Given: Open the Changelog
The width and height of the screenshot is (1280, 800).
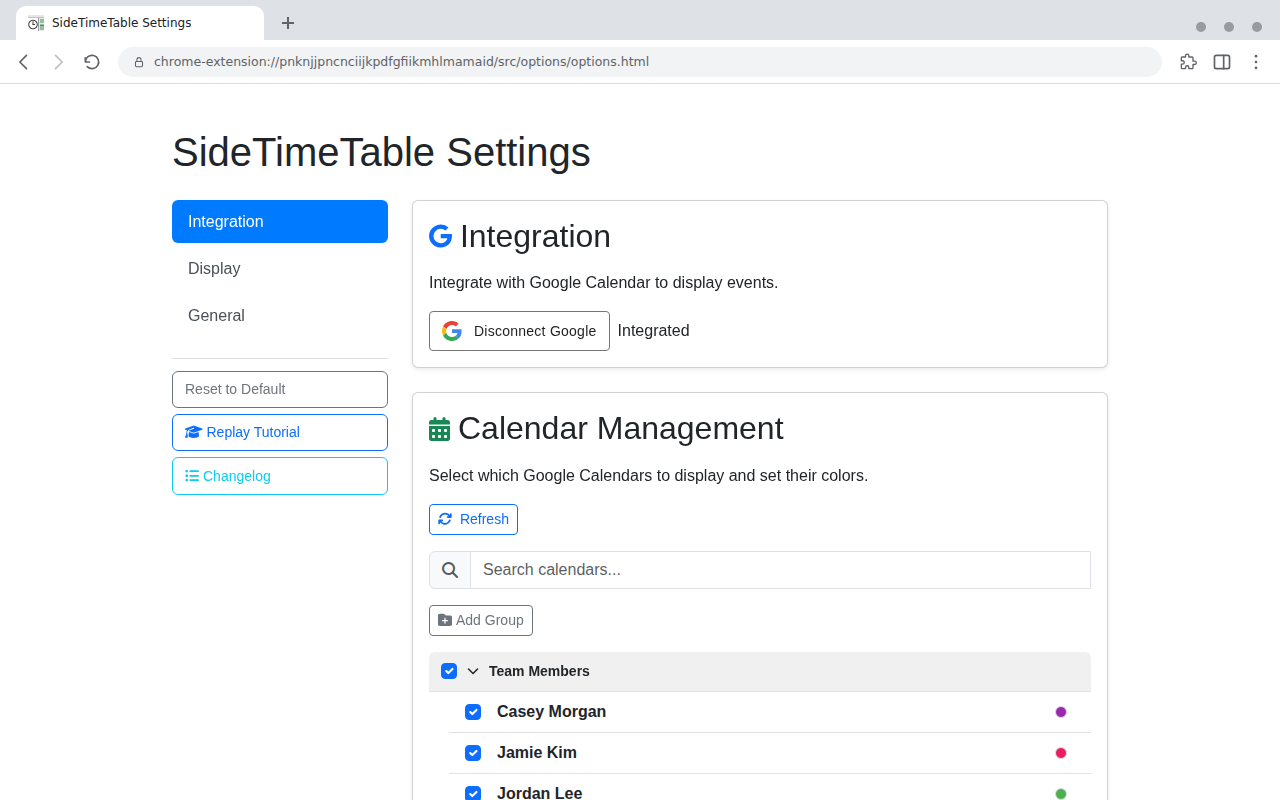Looking at the screenshot, I should 280,476.
